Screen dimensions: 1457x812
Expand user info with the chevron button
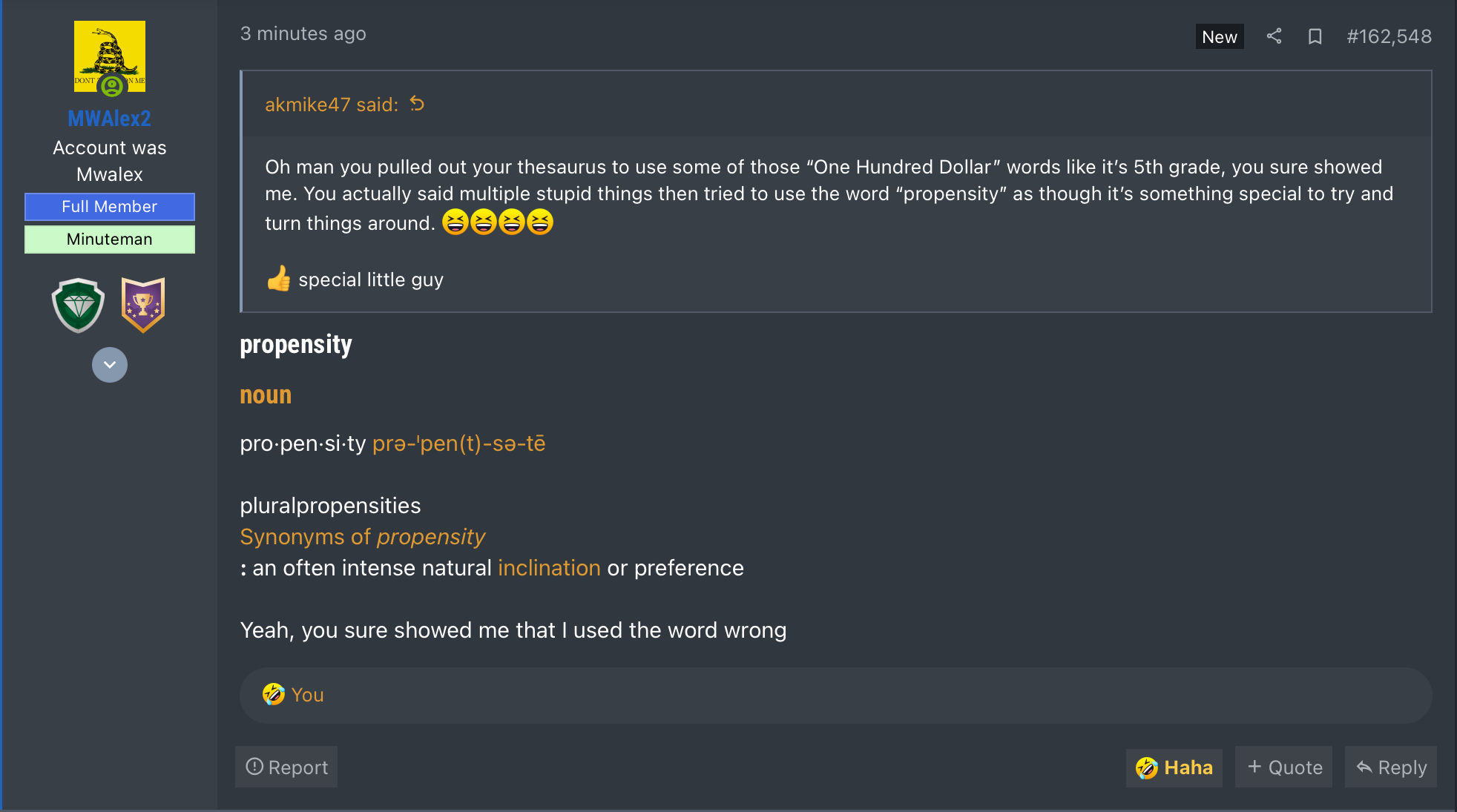coord(110,365)
